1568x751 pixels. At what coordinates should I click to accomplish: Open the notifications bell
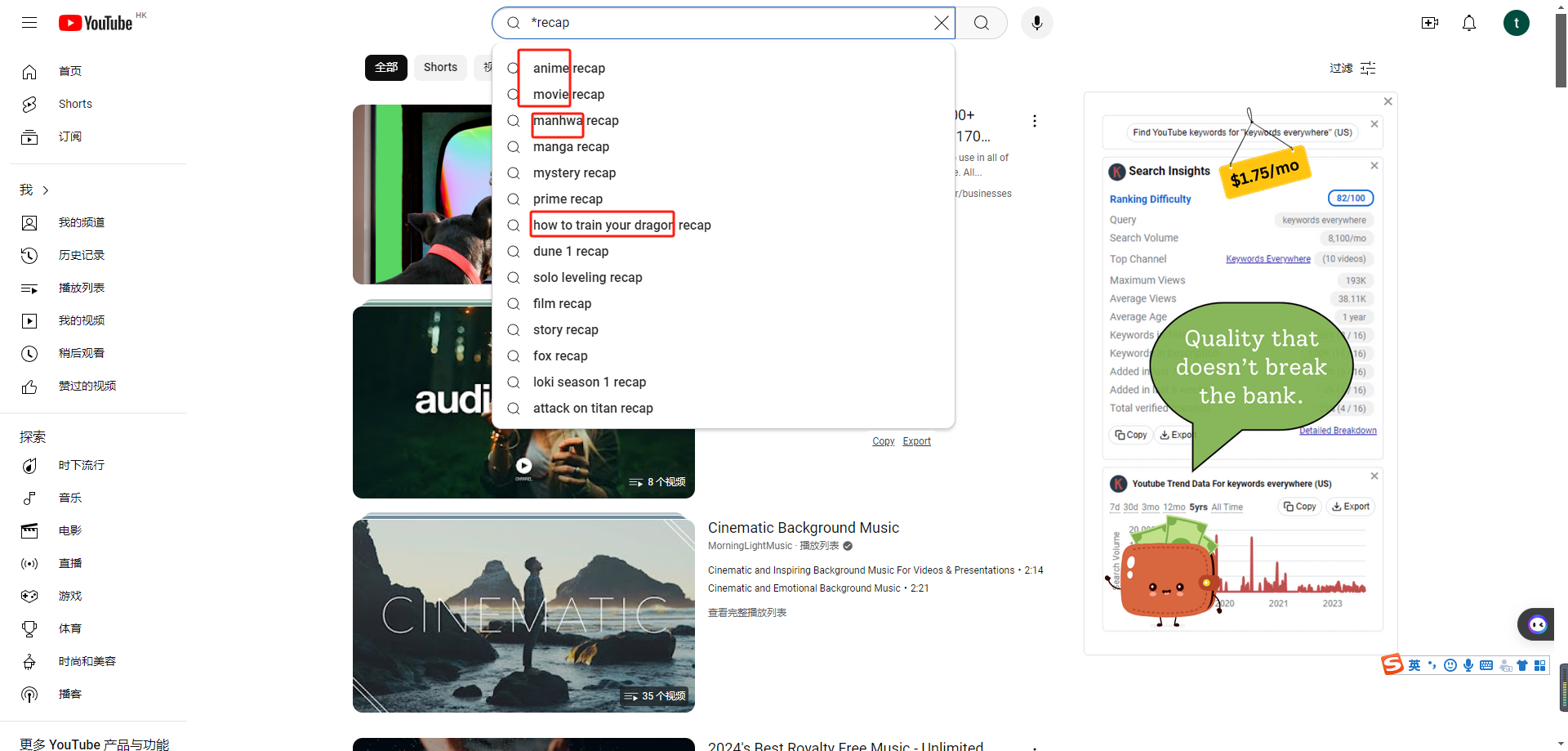pyautogui.click(x=1468, y=23)
